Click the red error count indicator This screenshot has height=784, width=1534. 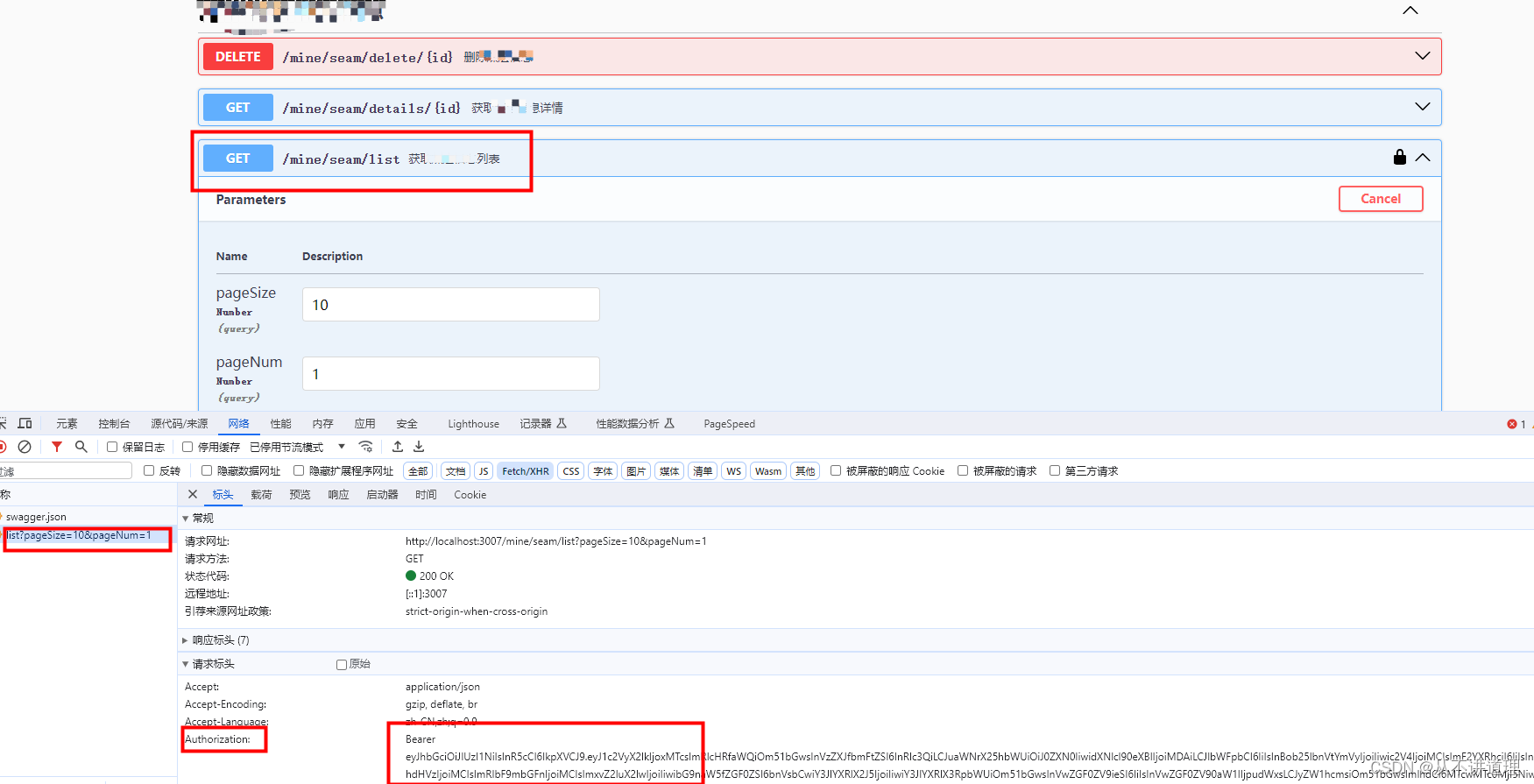1516,424
